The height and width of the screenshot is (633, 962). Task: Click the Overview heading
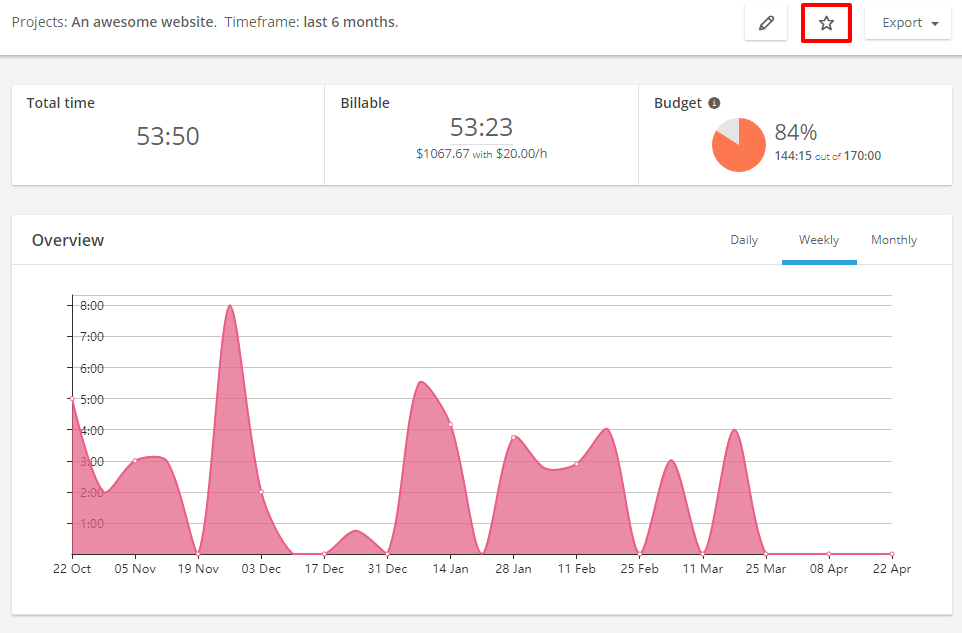tap(68, 240)
